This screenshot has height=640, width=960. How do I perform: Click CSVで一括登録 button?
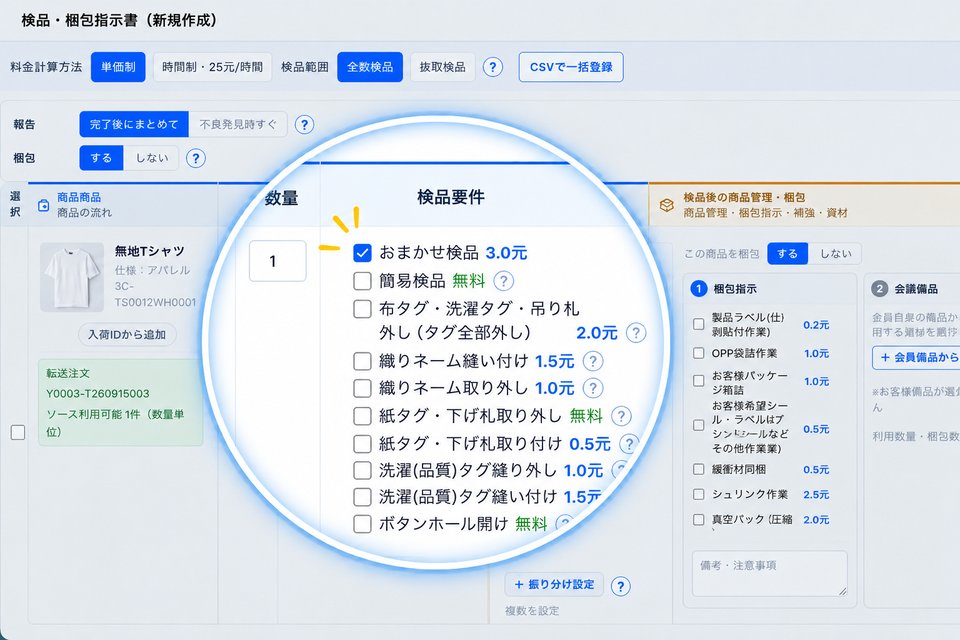click(571, 67)
